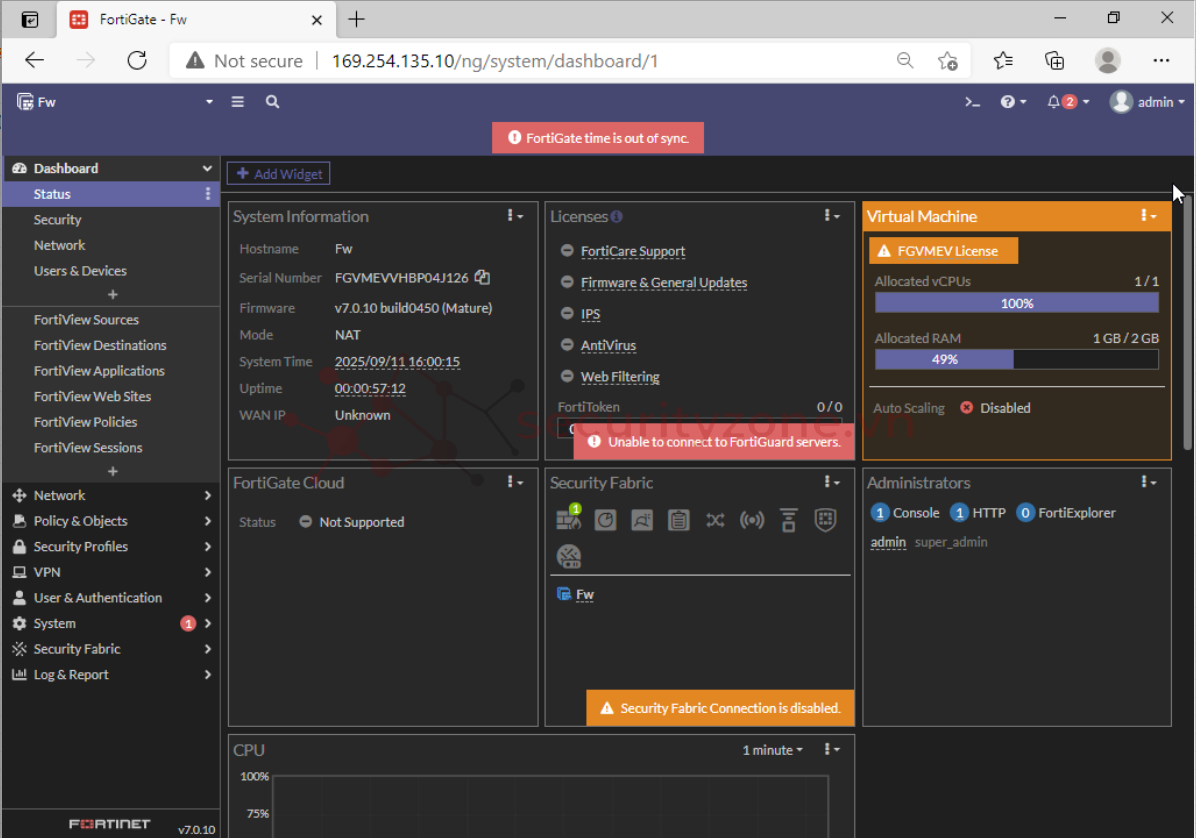Click the Fw device icon in top-left header
Viewport: 1196px width, 838px height.
pos(25,102)
